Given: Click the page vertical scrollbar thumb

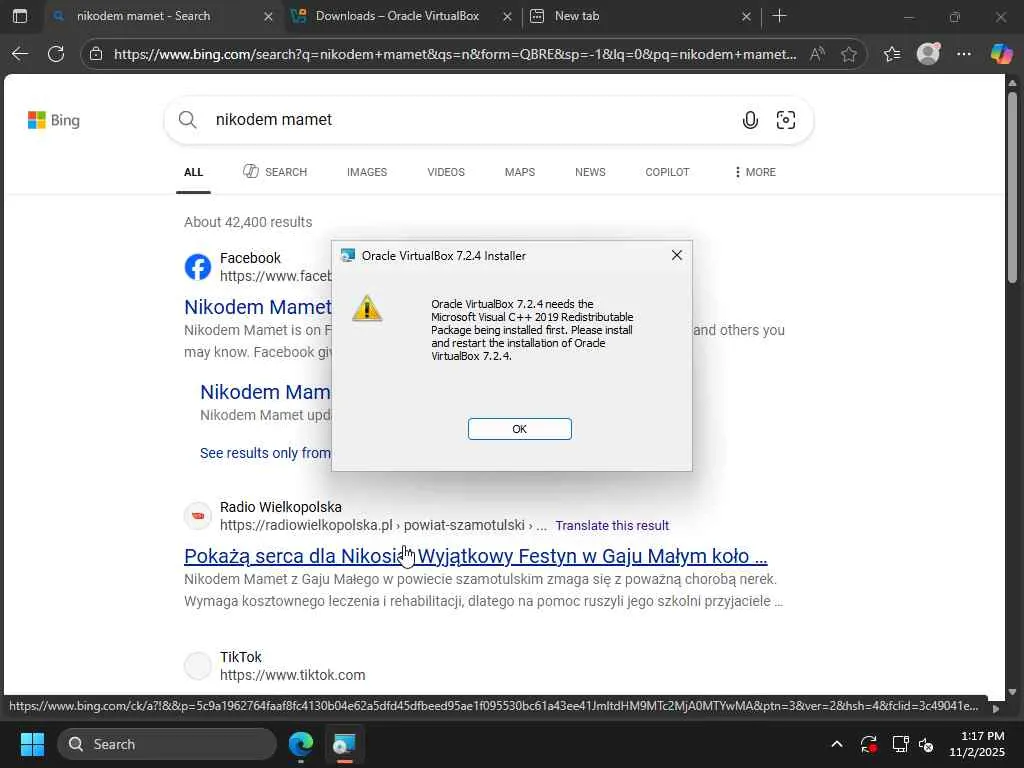Looking at the screenshot, I should click(x=1012, y=187).
